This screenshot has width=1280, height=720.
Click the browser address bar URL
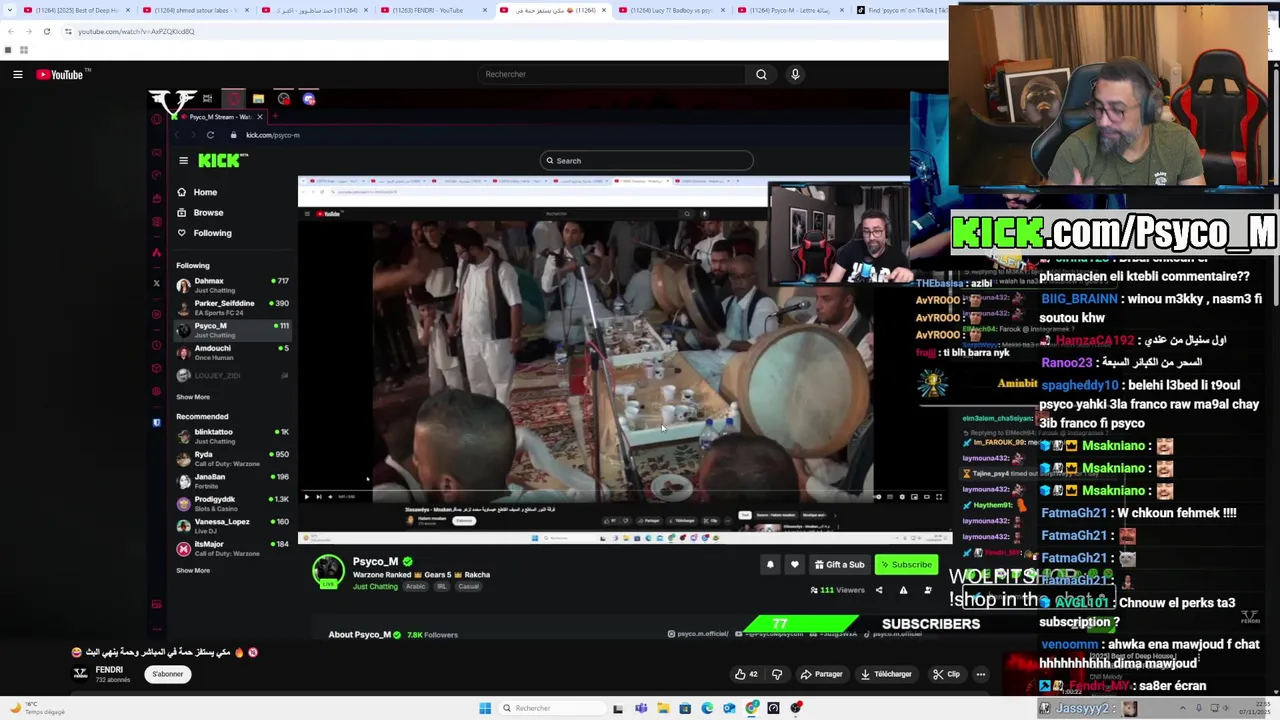(136, 31)
